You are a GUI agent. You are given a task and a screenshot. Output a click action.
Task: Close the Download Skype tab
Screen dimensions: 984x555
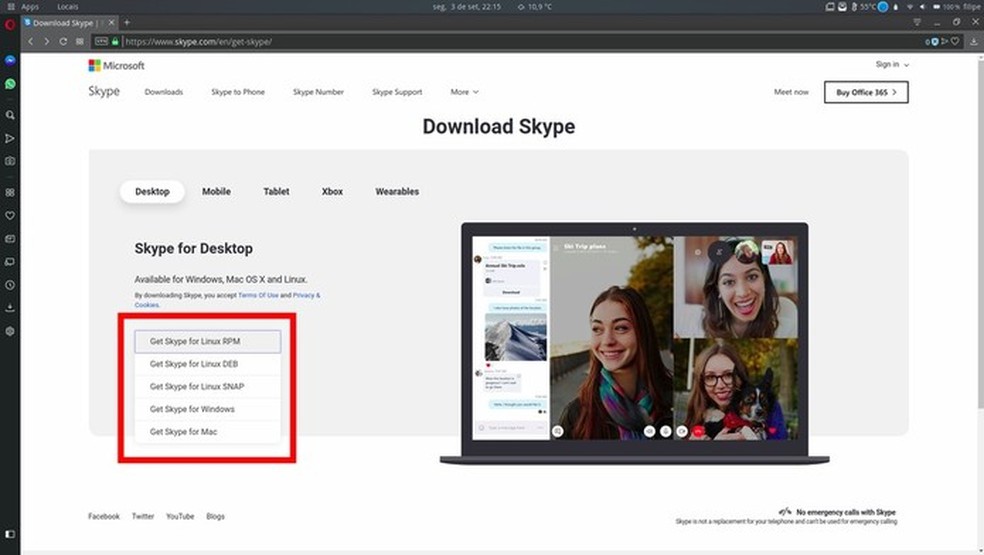coord(112,23)
